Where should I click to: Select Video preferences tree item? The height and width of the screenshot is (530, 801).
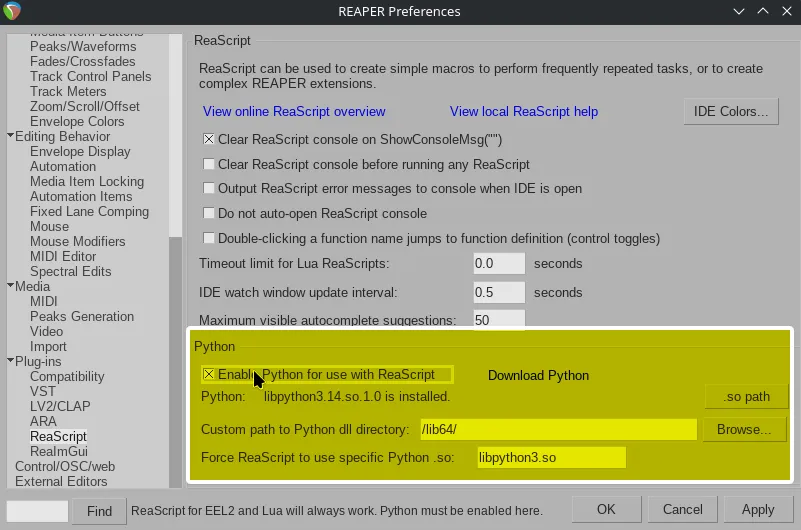coord(46,331)
